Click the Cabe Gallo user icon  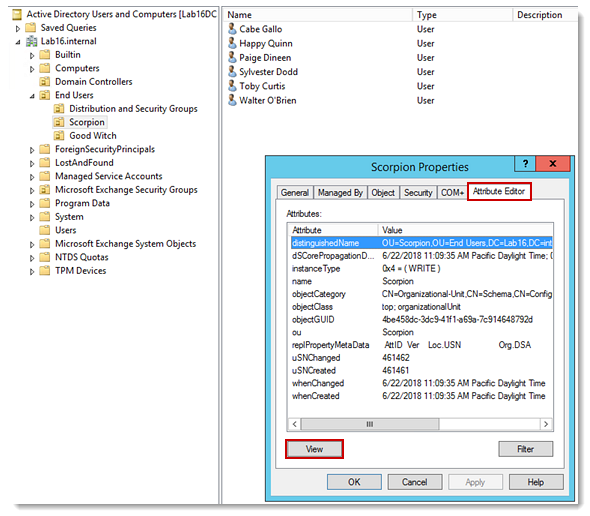(x=232, y=29)
